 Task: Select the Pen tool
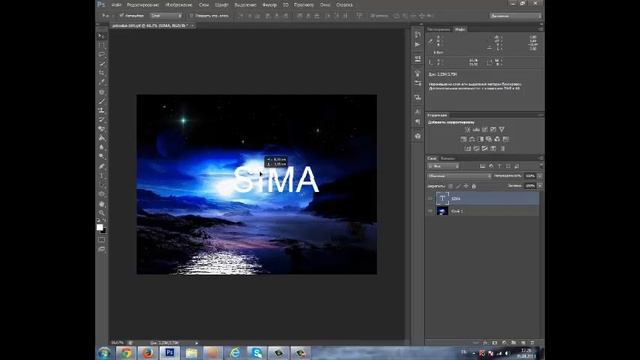(x=102, y=167)
